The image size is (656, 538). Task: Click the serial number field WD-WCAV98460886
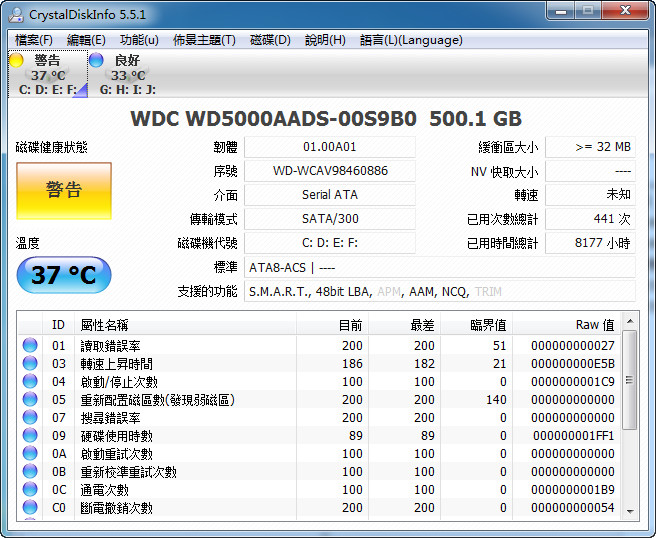click(330, 171)
